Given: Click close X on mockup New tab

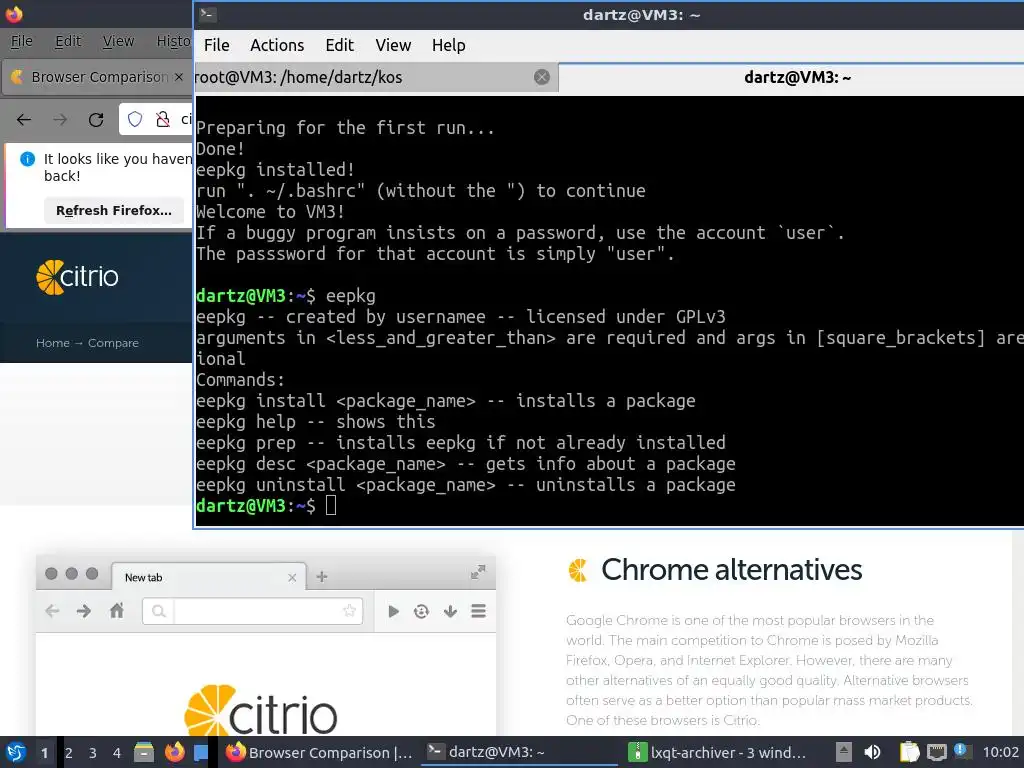Looking at the screenshot, I should pos(292,577).
